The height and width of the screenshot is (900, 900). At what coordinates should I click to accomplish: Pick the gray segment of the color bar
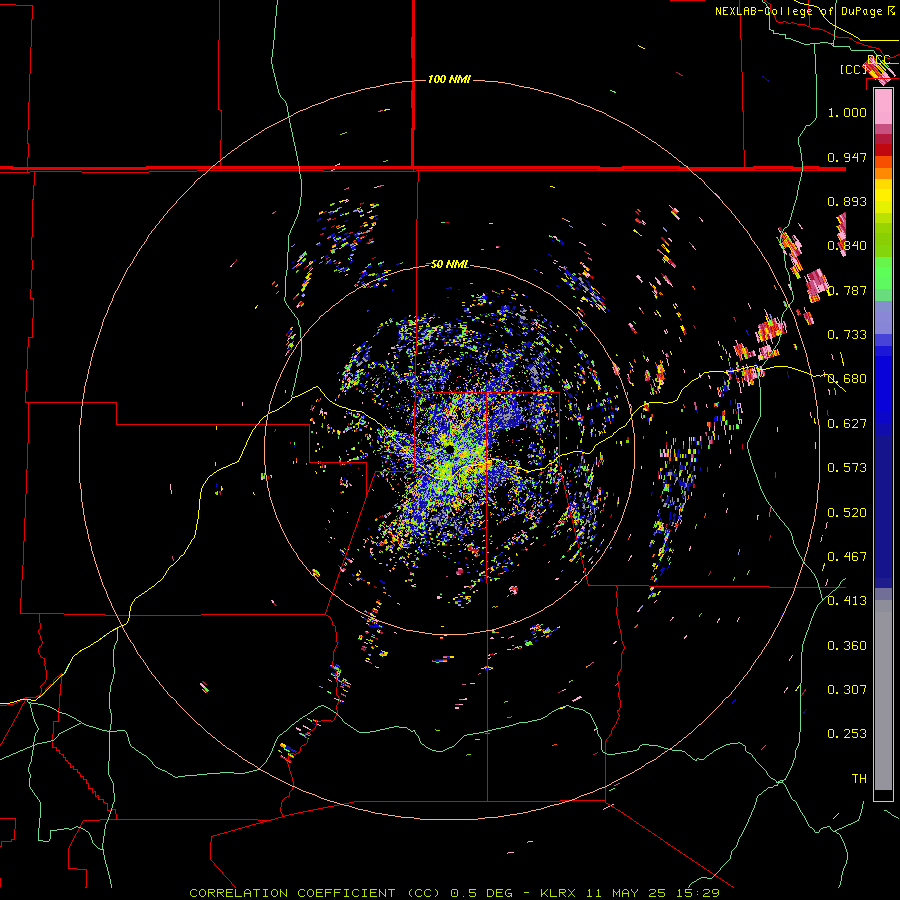point(883,695)
